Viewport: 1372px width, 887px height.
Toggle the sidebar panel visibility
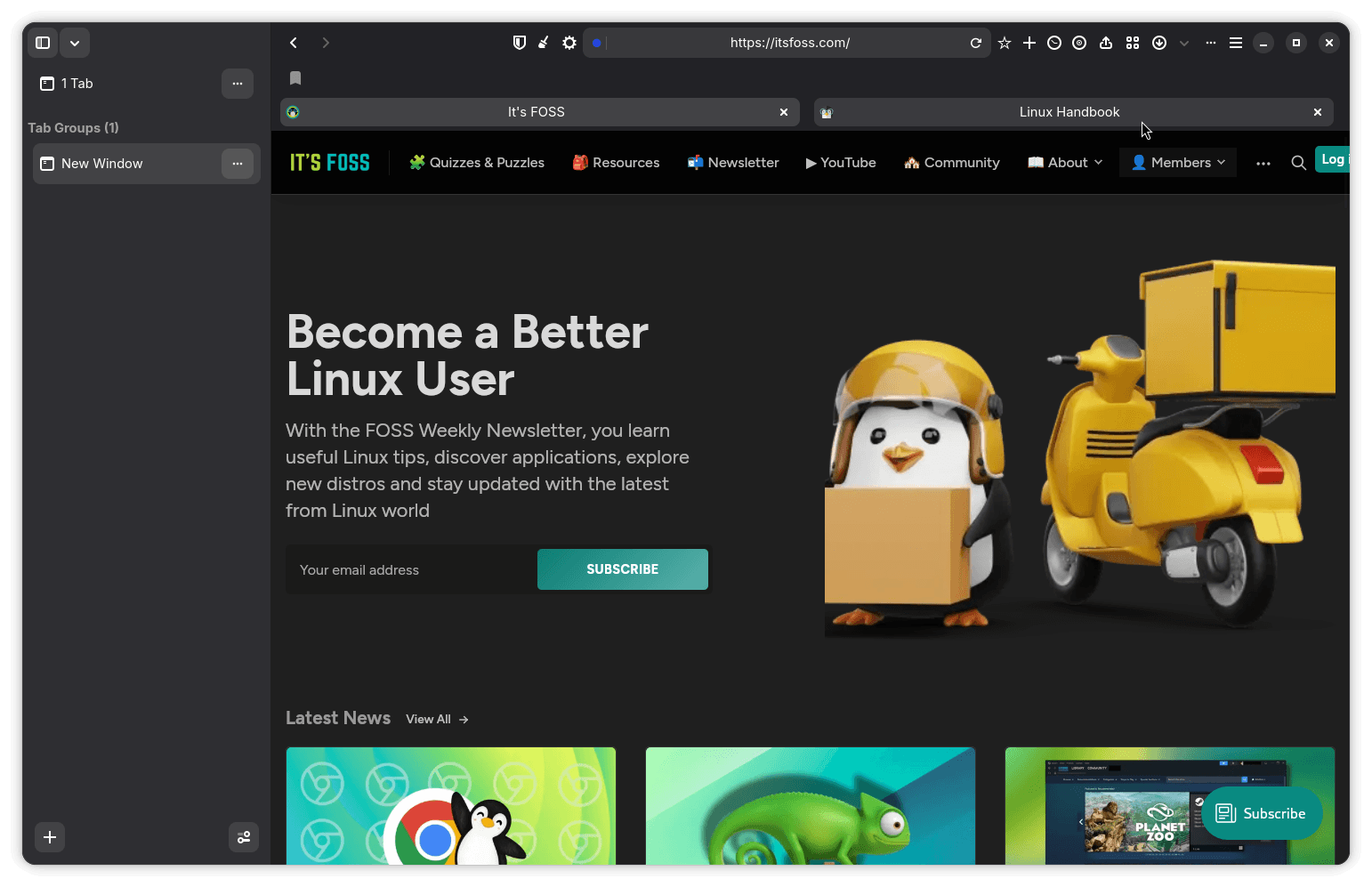click(x=43, y=43)
